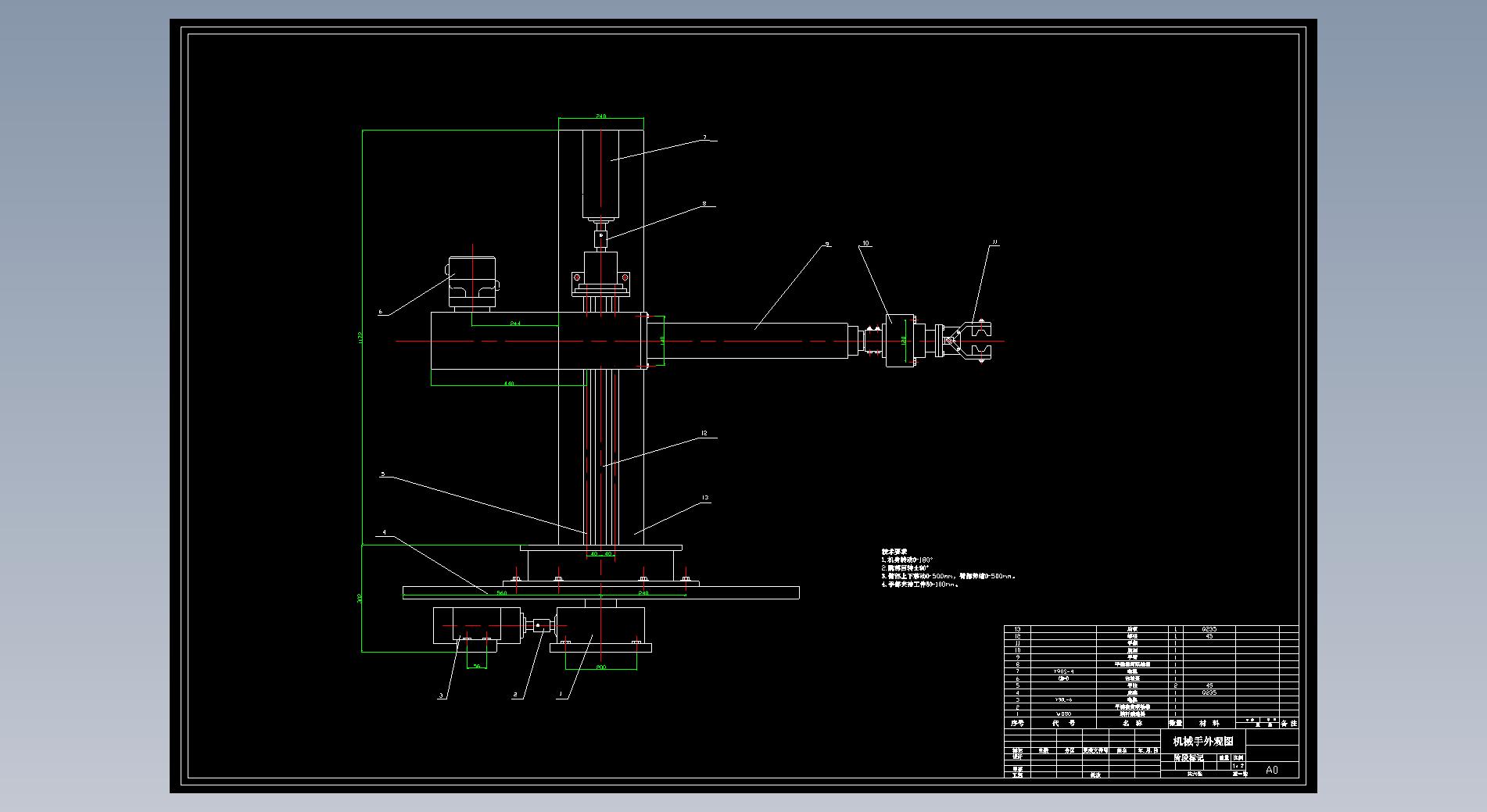Click balloon number 9 above the arm
1487x812 pixels.
point(826,244)
